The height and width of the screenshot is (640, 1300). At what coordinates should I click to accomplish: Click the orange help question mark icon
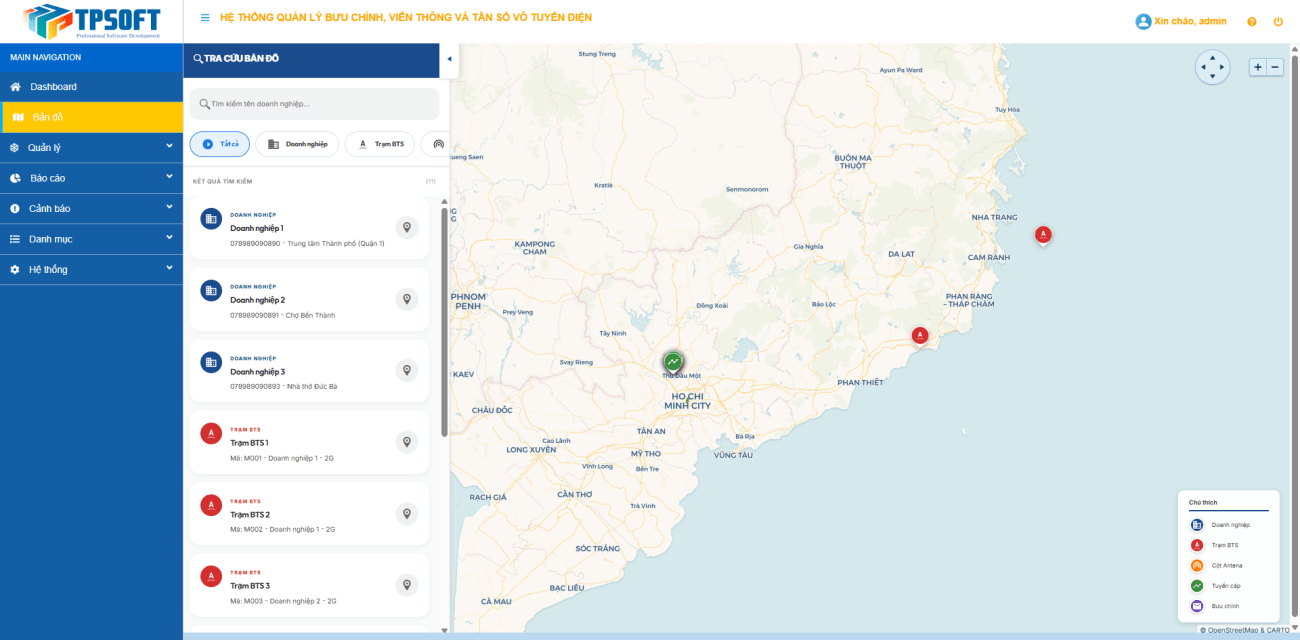1252,22
